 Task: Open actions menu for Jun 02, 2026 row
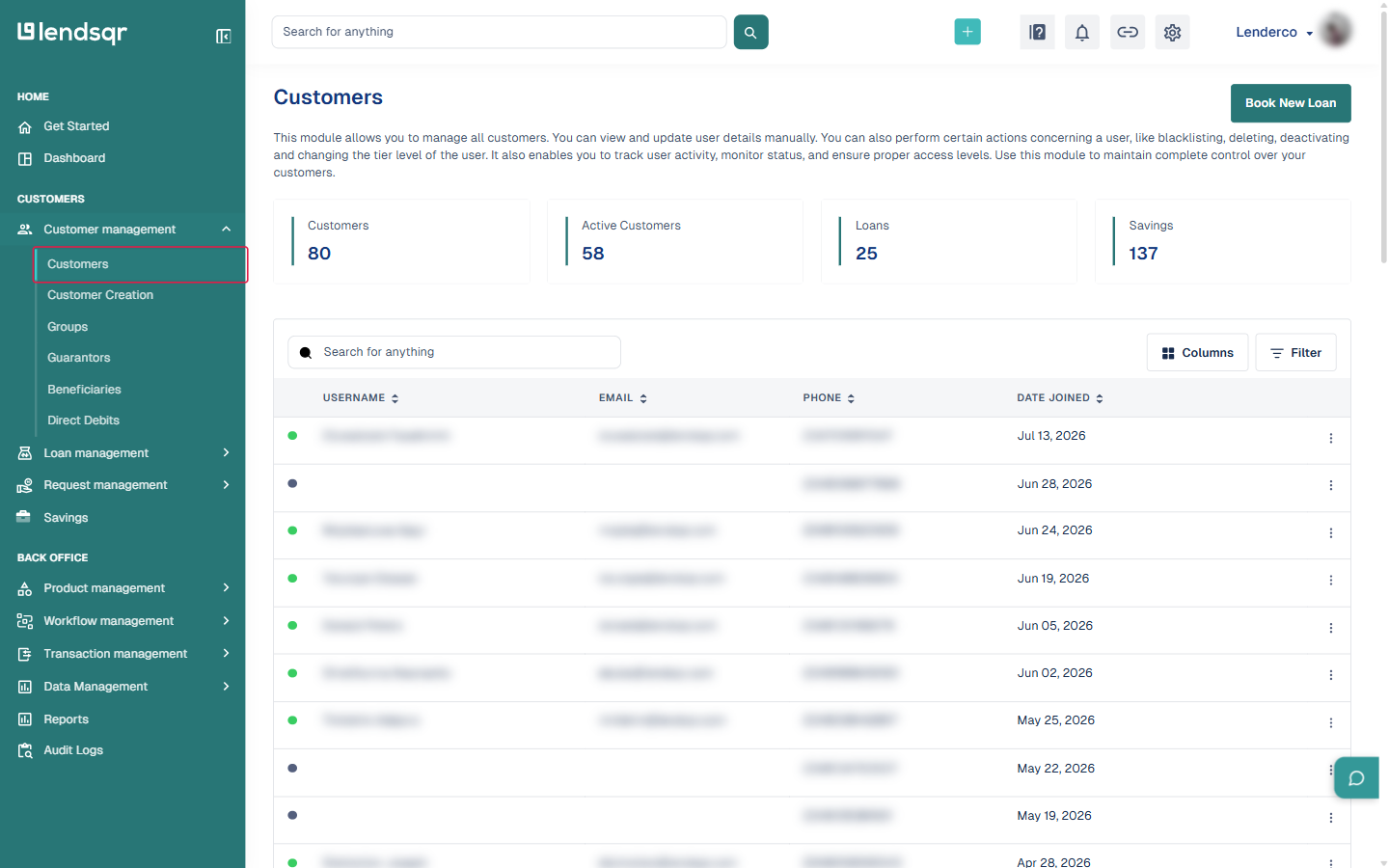click(1331, 675)
